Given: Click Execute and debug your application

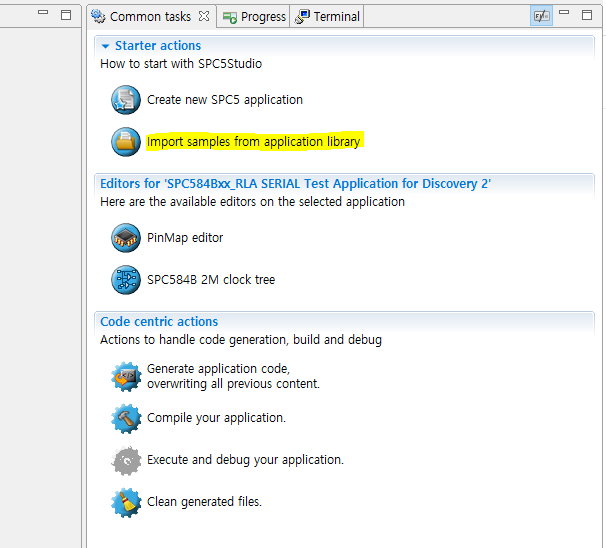Looking at the screenshot, I should (x=245, y=460).
